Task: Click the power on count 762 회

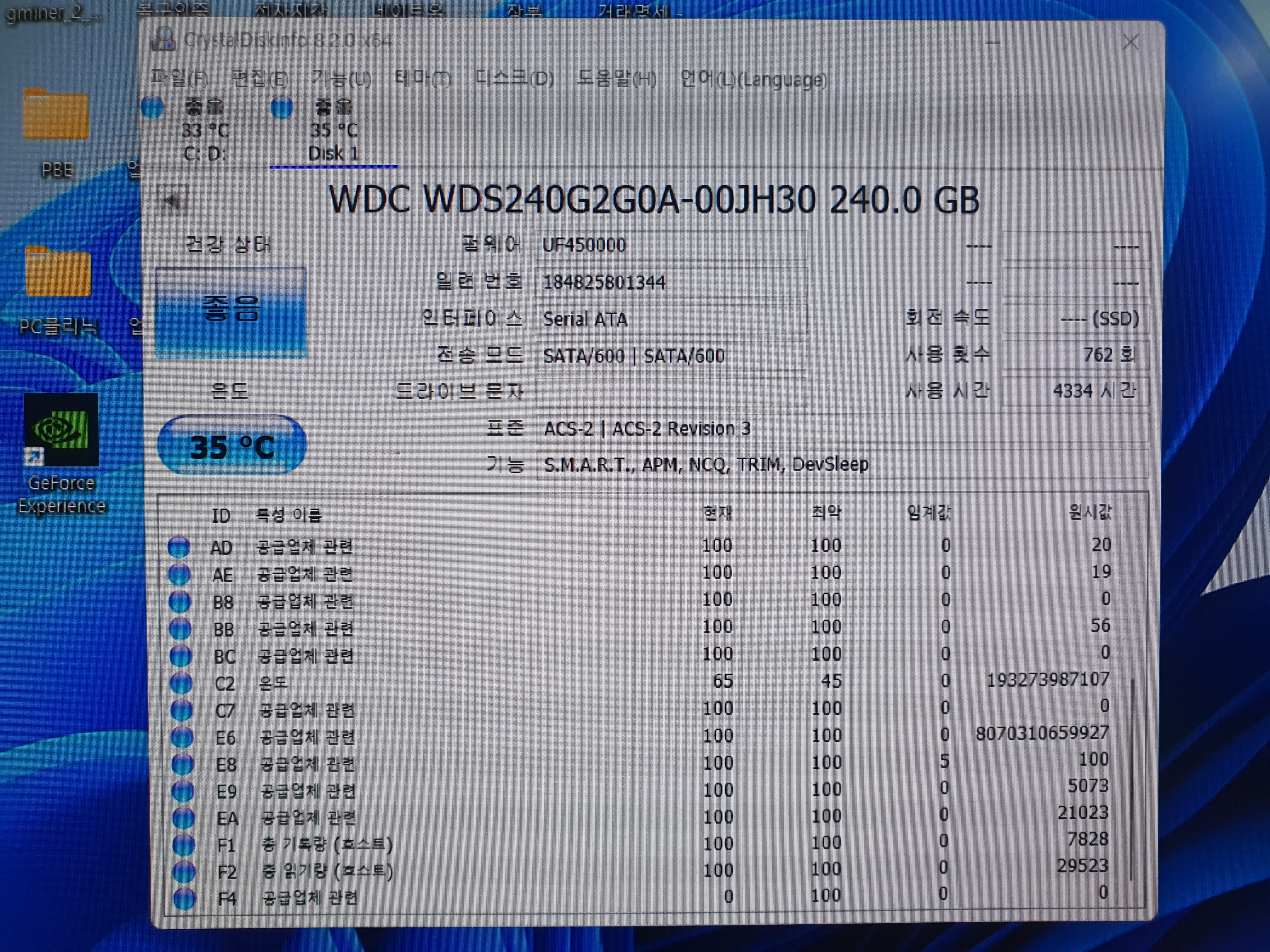Action: (x=1076, y=354)
